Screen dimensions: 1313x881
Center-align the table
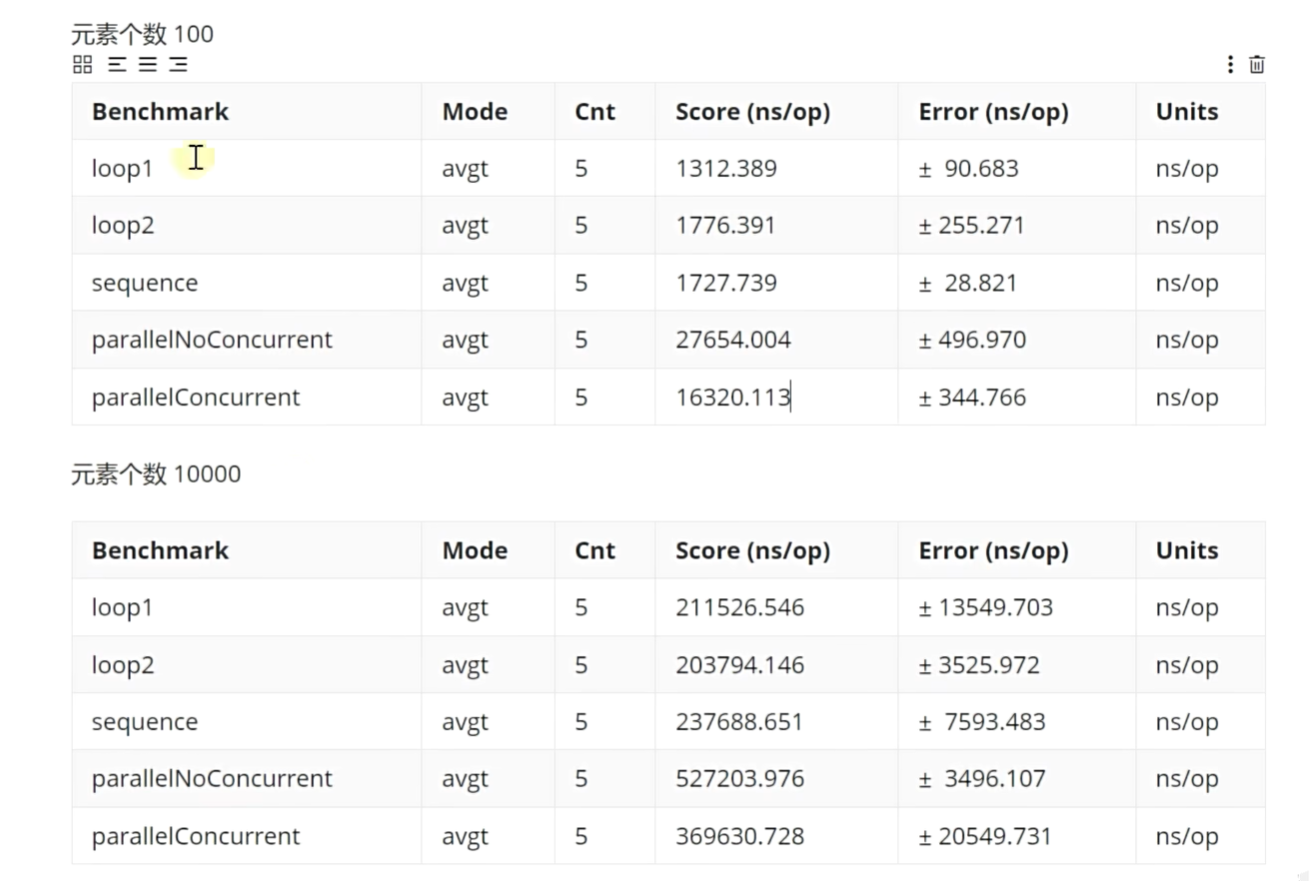[148, 64]
